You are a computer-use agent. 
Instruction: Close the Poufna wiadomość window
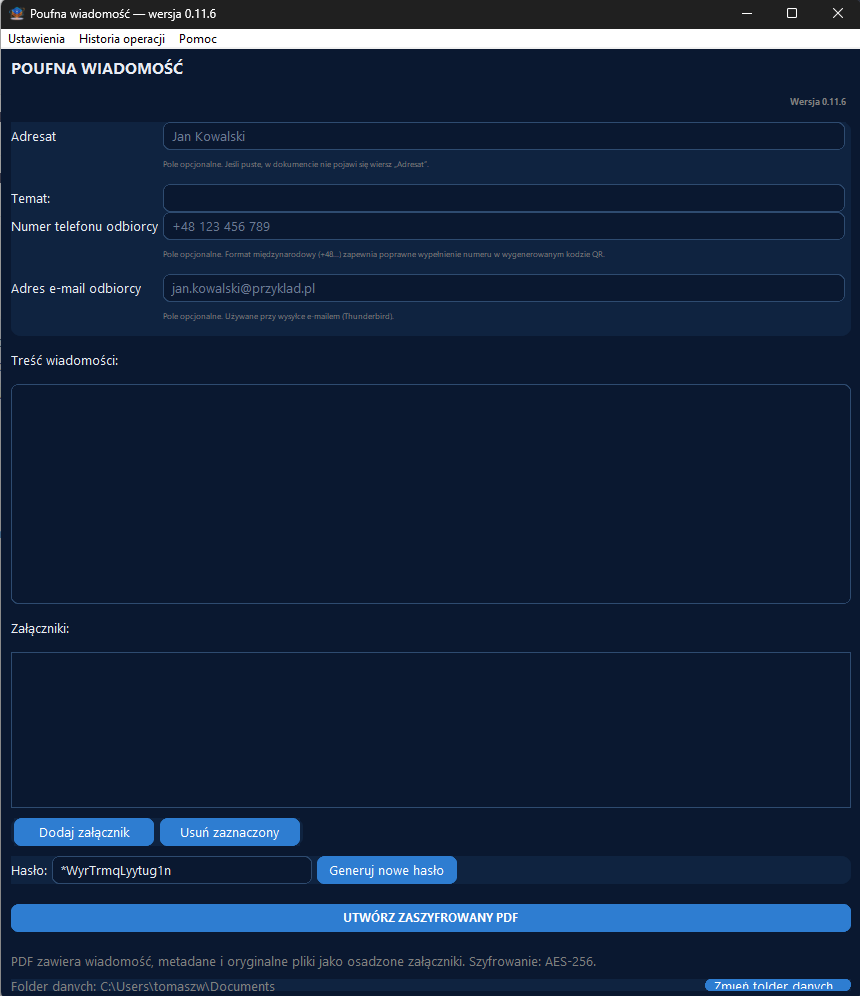(x=838, y=13)
